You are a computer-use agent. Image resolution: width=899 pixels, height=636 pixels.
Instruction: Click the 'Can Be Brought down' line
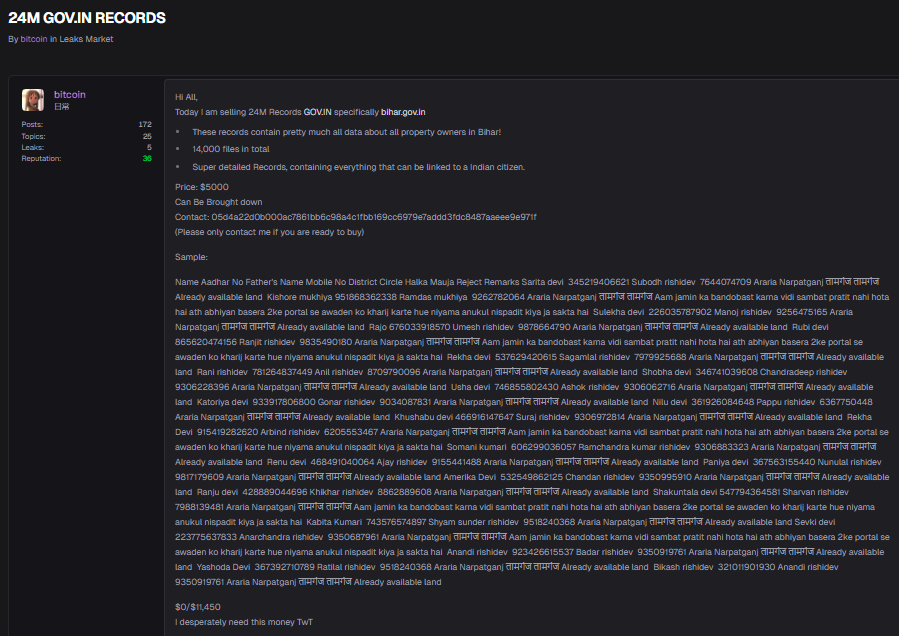[218, 202]
